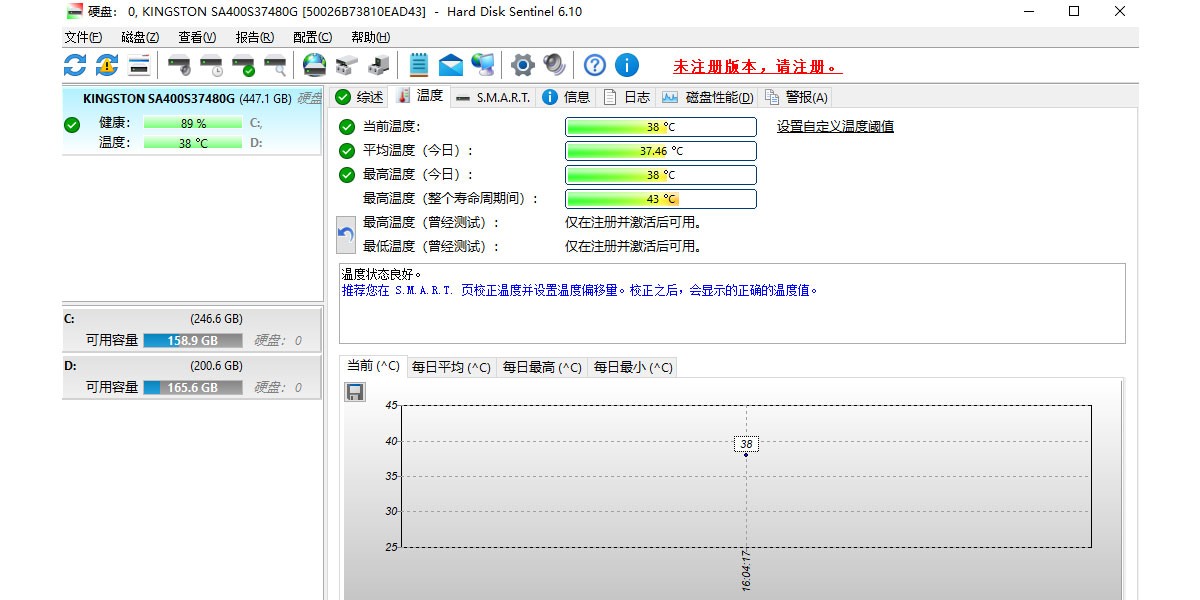
Task: Click the 89 % health bar
Action: coord(193,123)
